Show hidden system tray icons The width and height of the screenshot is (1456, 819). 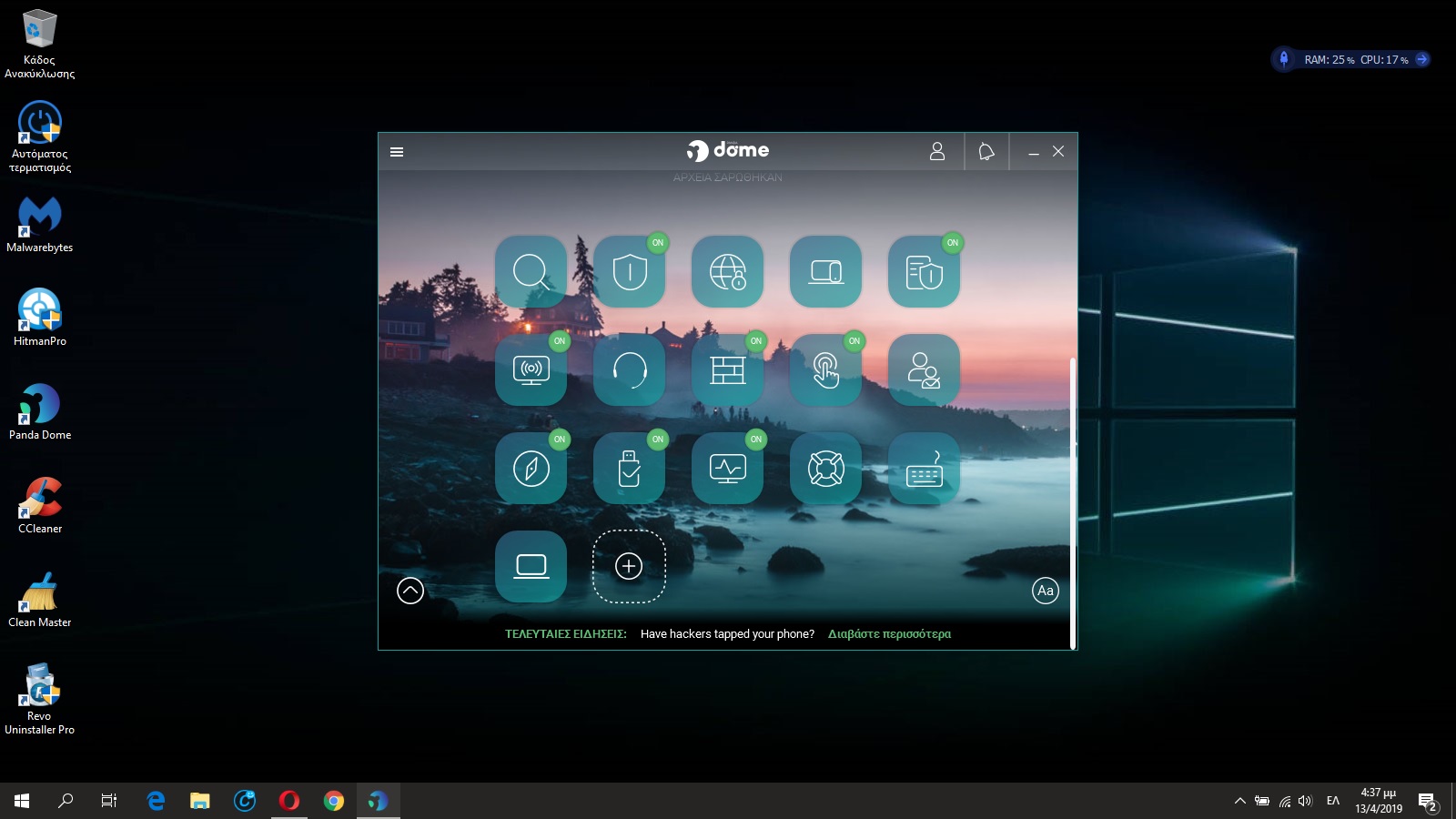1239,801
